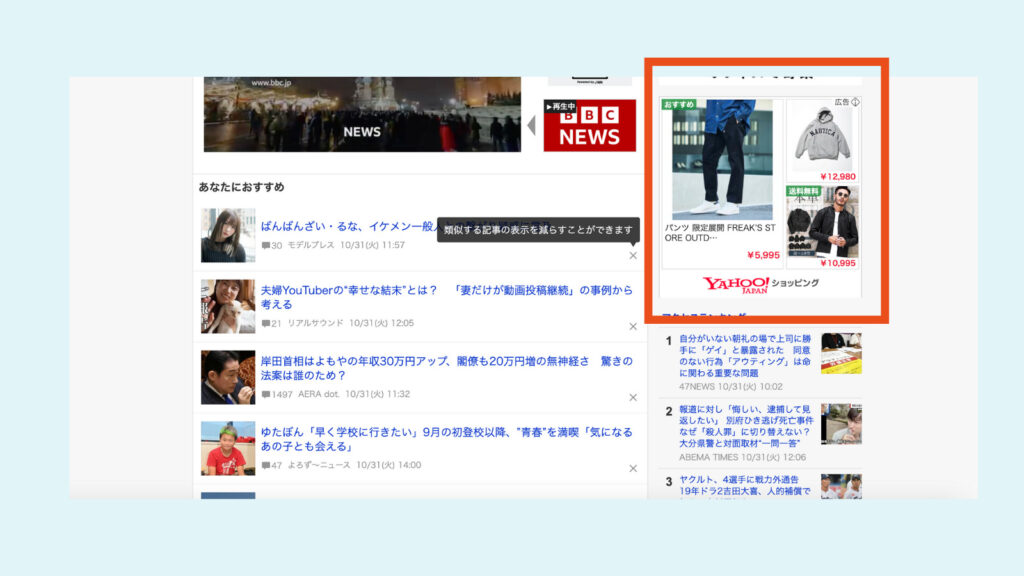Screen dimensions: 1024x576
Task: Click the Yahoo! Japan ショッピング logo
Action: 760,284
